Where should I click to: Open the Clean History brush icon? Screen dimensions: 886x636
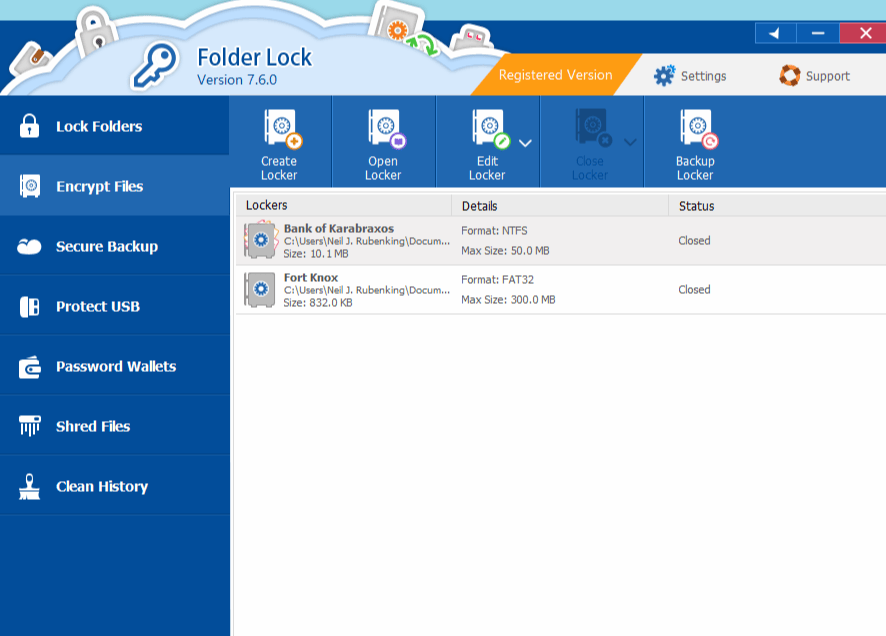point(29,486)
